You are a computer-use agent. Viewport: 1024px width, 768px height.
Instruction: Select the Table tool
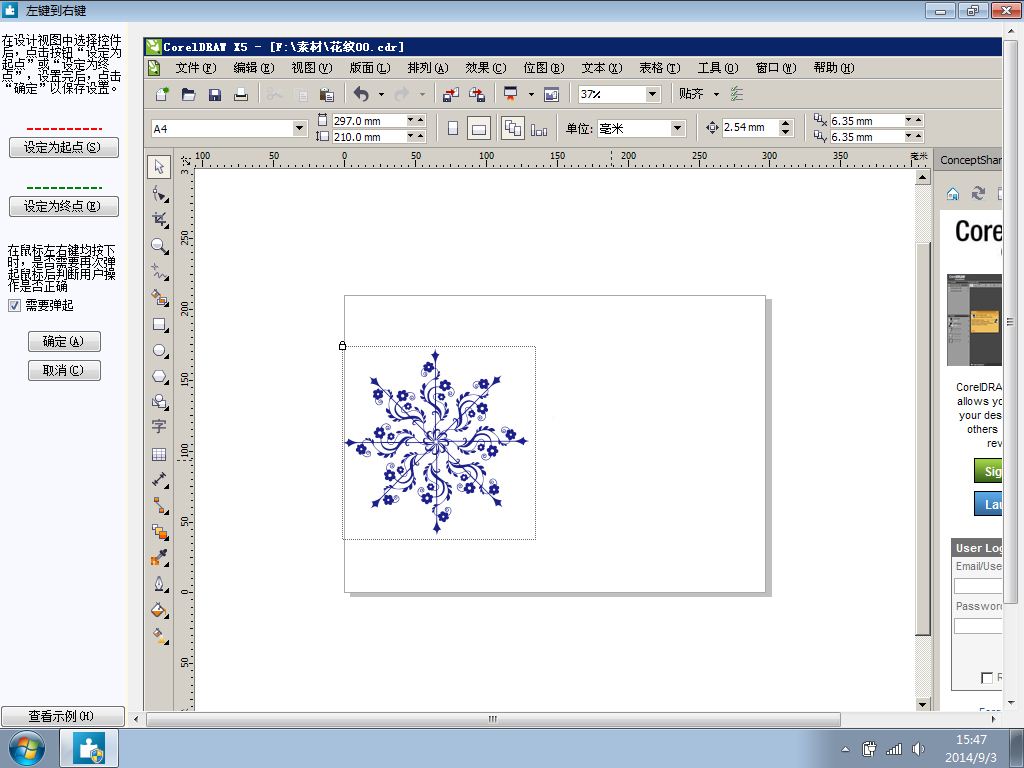click(159, 455)
